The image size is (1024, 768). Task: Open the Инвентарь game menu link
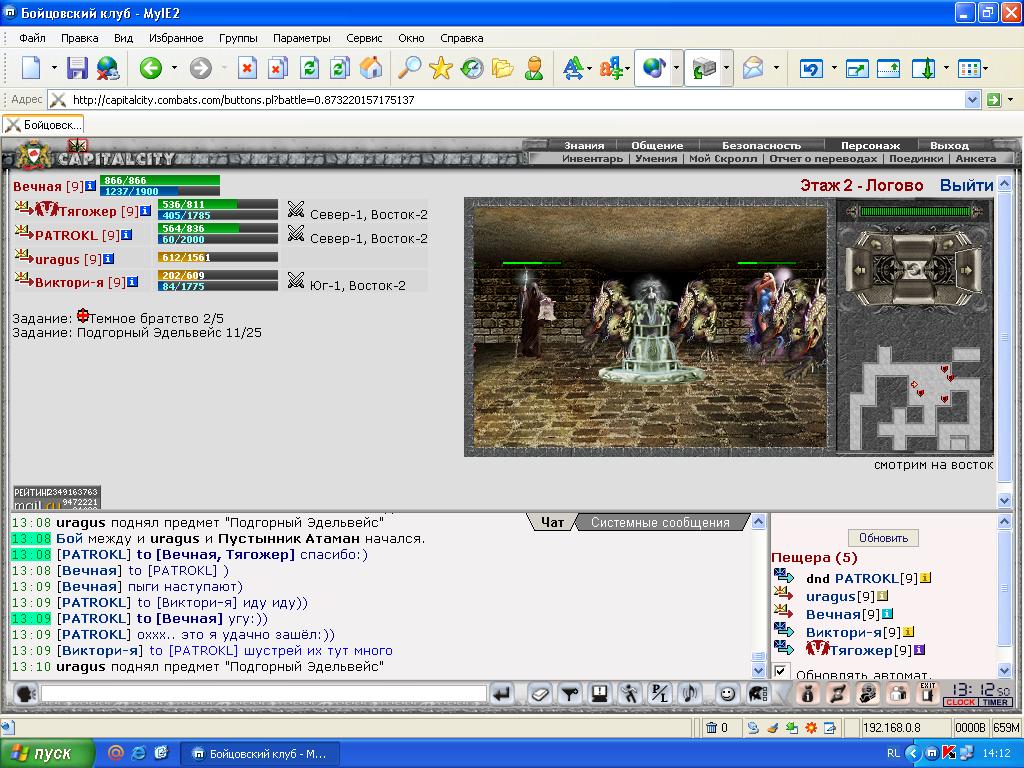(592, 159)
